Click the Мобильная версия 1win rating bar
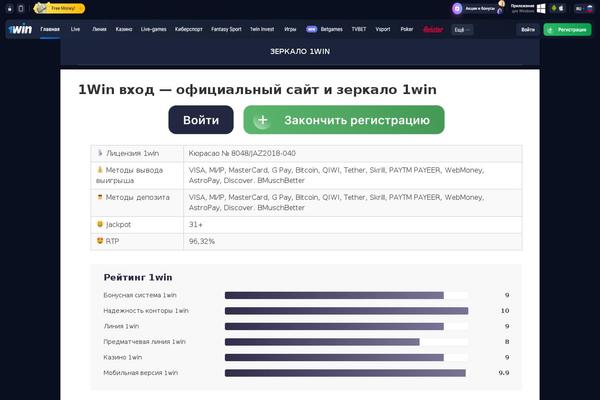Screen dimensions: 600x400 click(346, 373)
